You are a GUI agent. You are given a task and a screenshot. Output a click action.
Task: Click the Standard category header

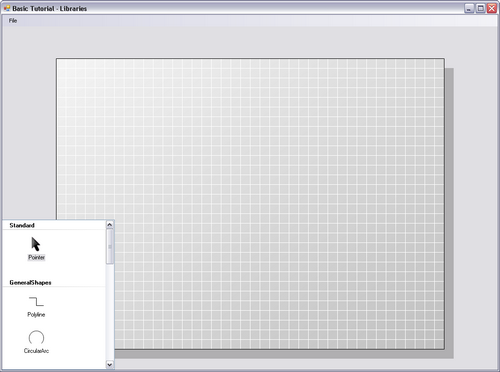tap(22, 225)
